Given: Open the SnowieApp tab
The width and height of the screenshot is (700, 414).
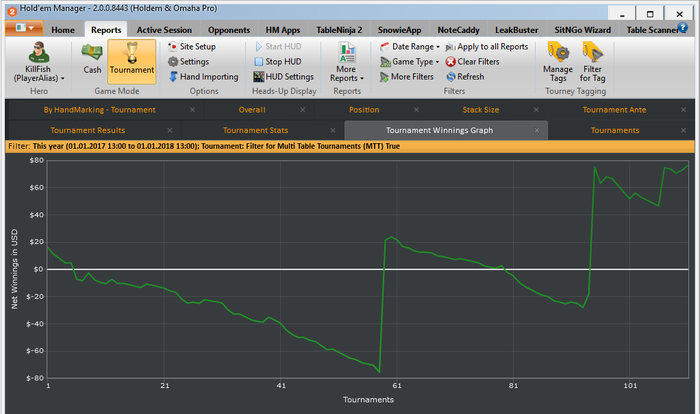Looking at the screenshot, I should [x=400, y=30].
